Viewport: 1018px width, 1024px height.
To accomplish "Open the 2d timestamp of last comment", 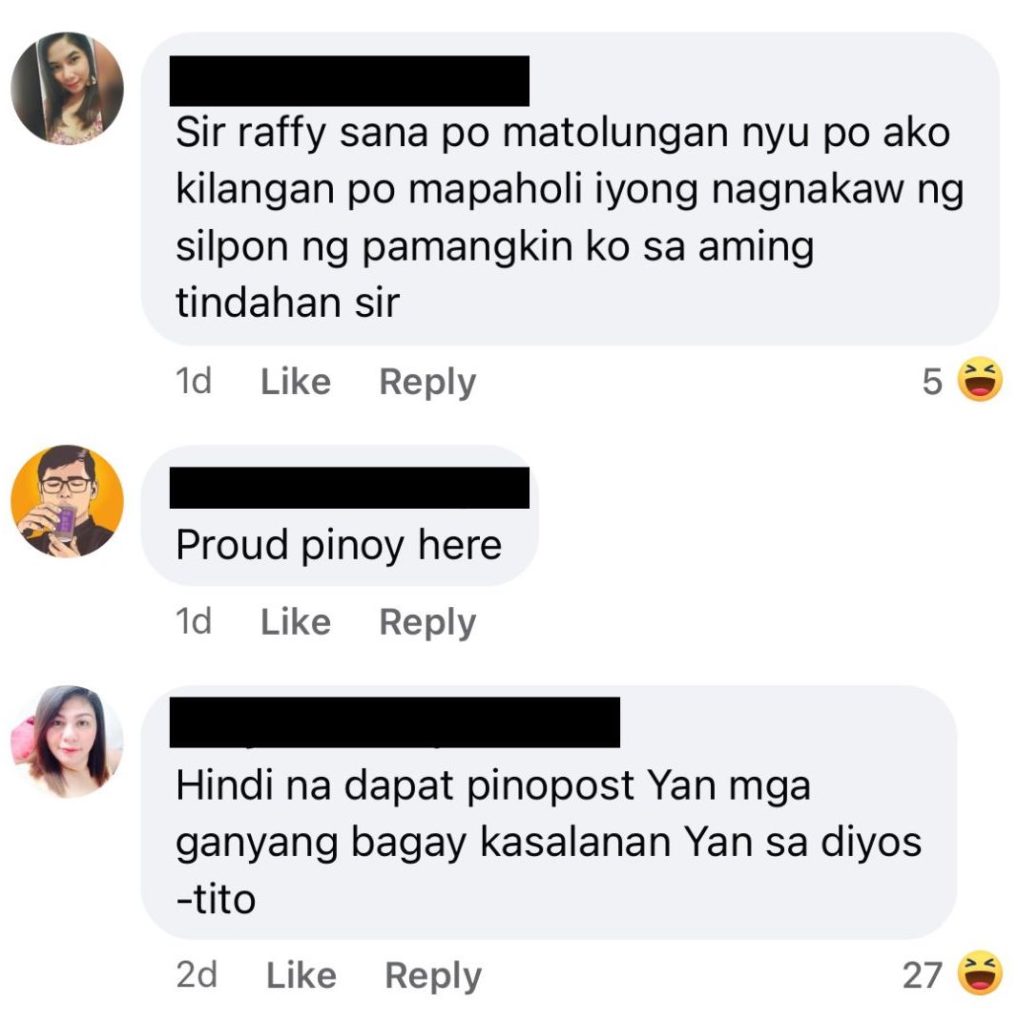I will coord(197,976).
